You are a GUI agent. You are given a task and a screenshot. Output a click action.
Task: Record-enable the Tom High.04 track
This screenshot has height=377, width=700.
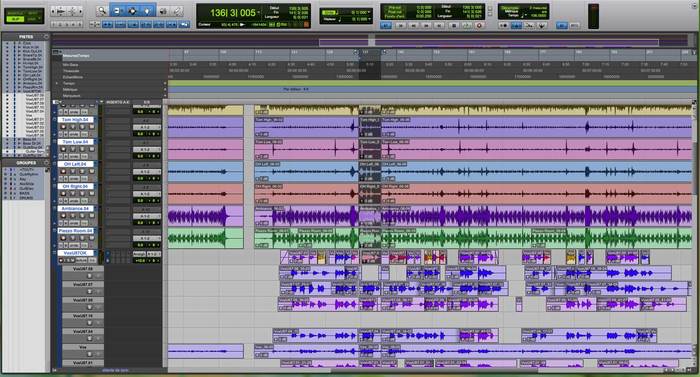[63, 127]
